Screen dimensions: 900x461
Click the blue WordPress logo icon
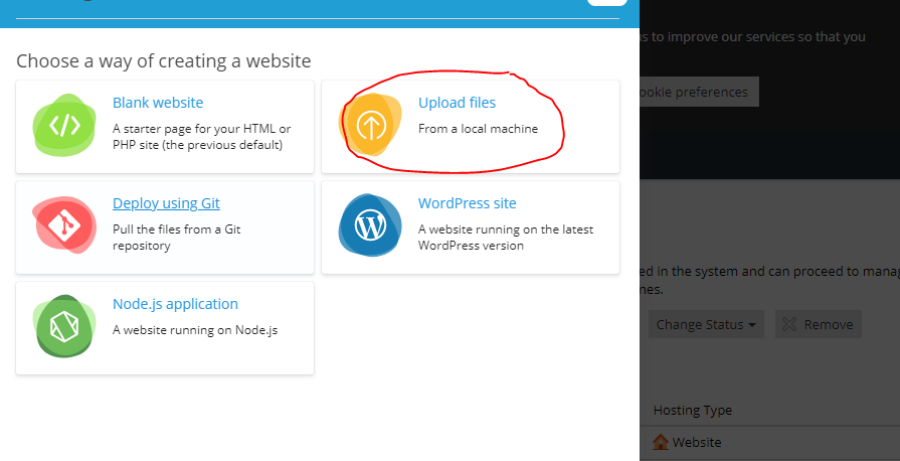[x=370, y=227]
